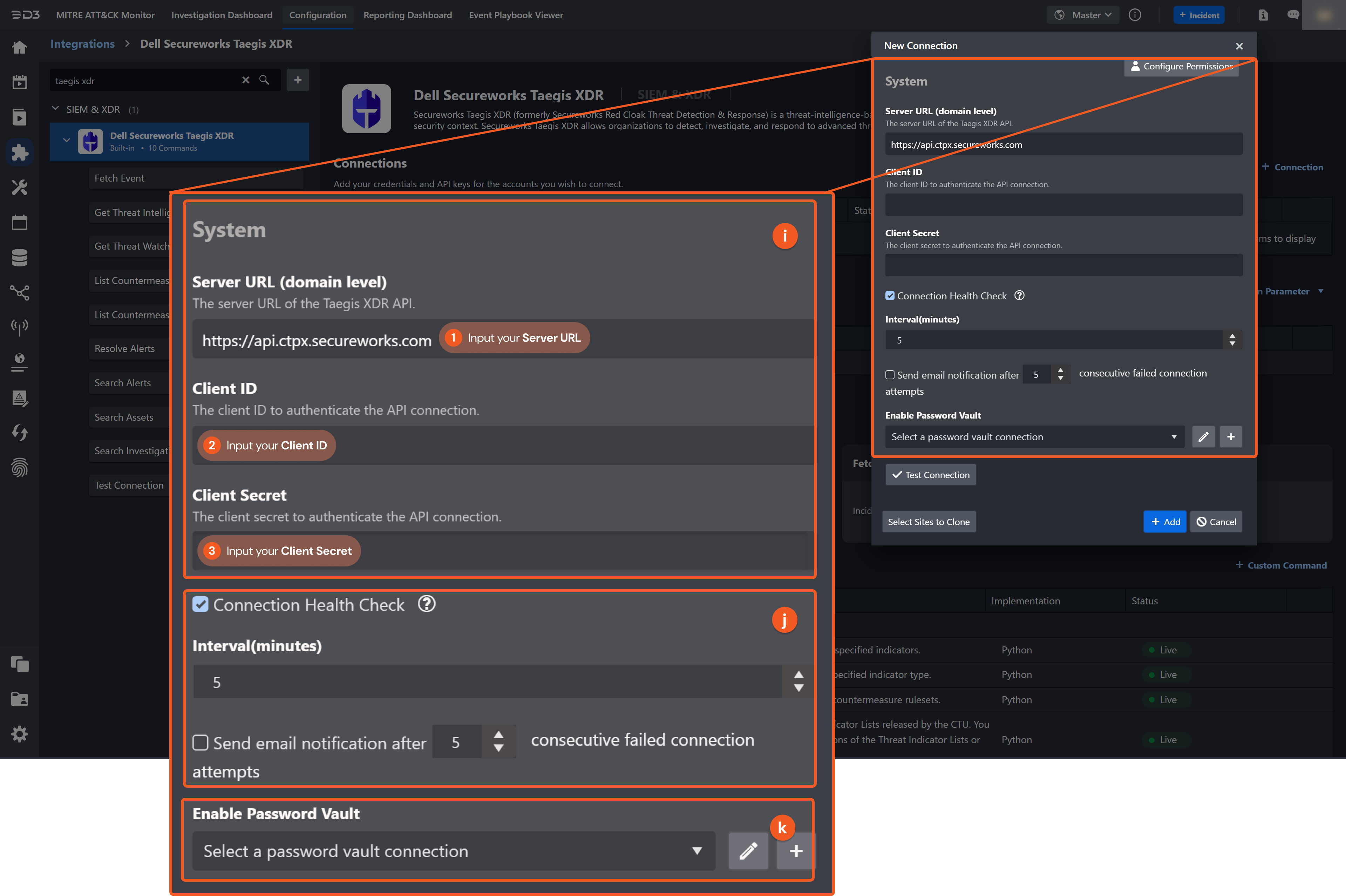Screen dimensions: 1346x896
Task: Switch to the Reporting Dashboard tab
Action: click(x=407, y=15)
